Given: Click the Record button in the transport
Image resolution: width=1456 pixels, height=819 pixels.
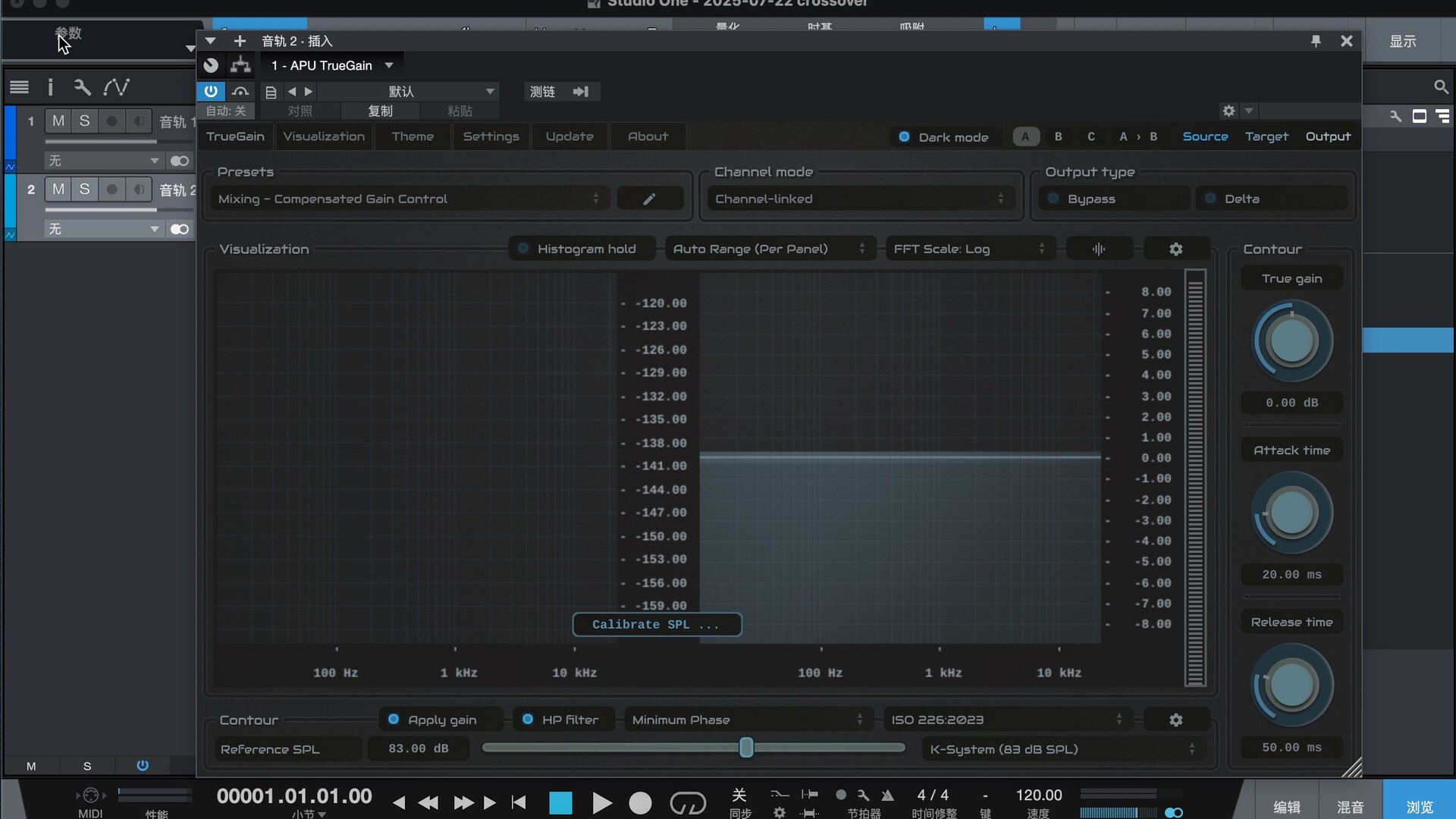Looking at the screenshot, I should click(x=640, y=803).
